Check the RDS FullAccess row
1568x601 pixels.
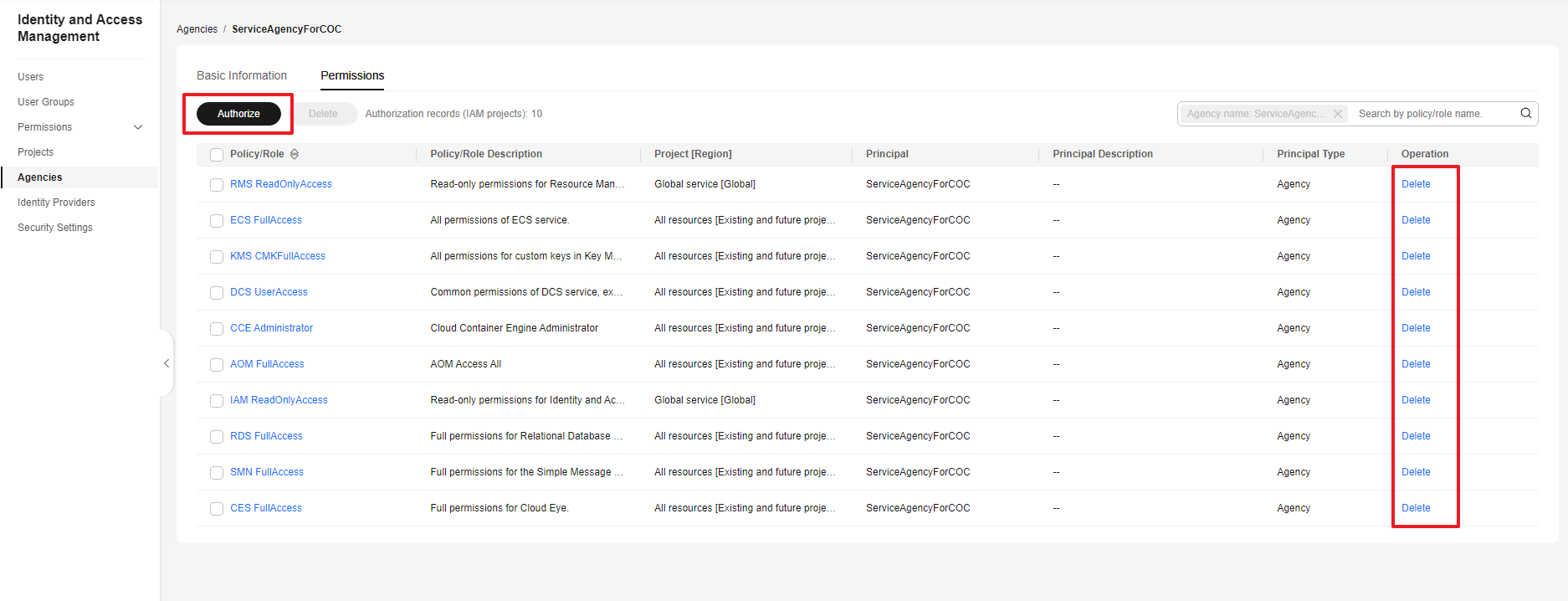point(217,437)
